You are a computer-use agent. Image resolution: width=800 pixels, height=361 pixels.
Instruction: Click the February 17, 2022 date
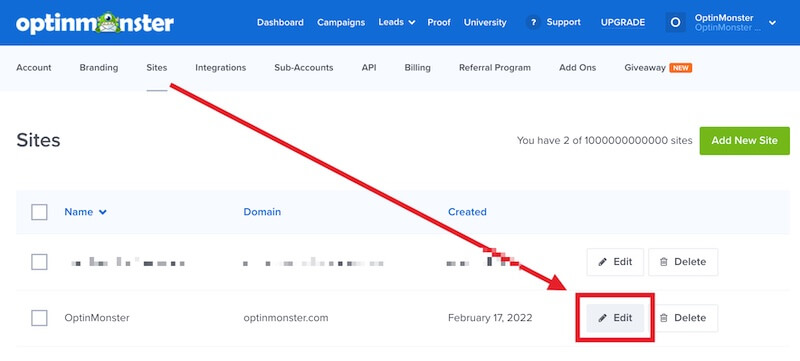point(490,318)
